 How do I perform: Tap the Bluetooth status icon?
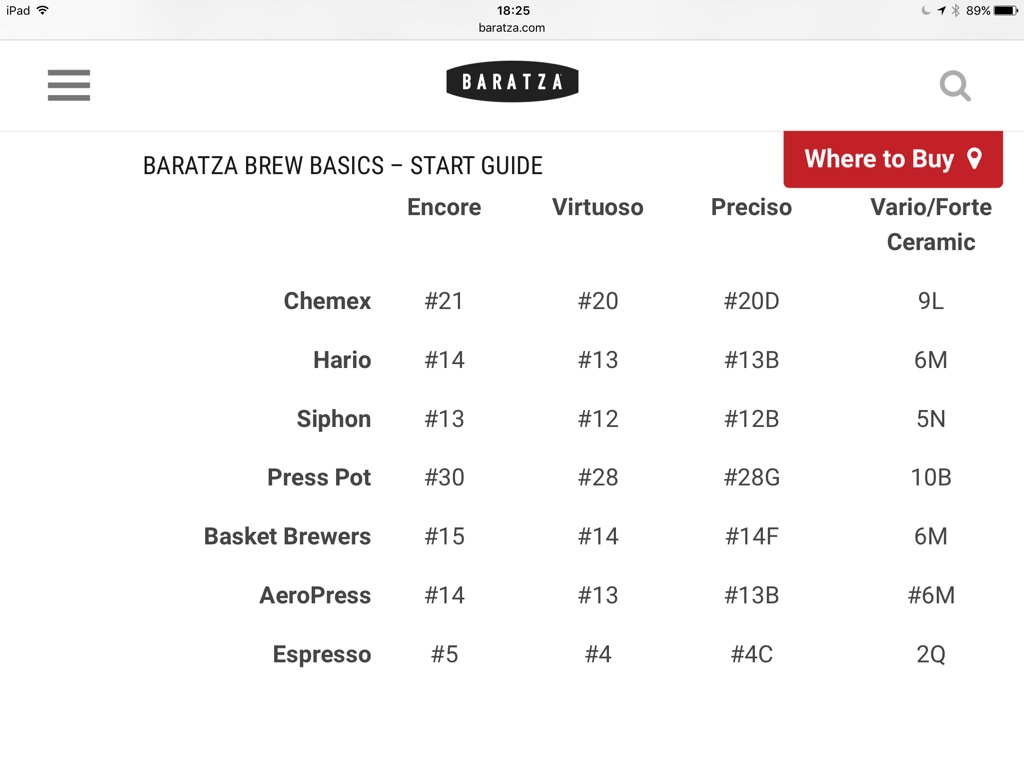click(x=956, y=10)
